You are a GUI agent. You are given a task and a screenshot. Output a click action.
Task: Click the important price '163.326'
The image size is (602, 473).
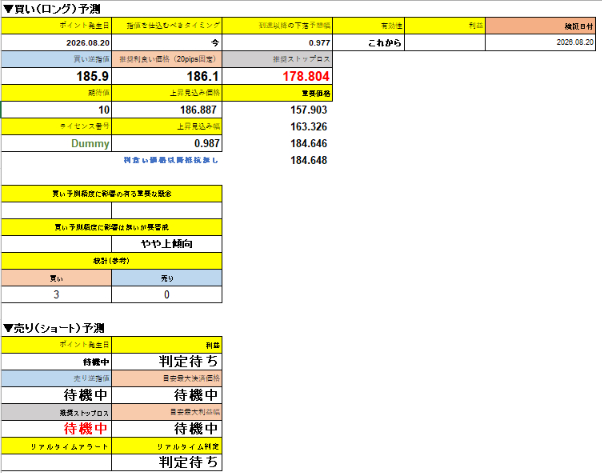(309, 127)
